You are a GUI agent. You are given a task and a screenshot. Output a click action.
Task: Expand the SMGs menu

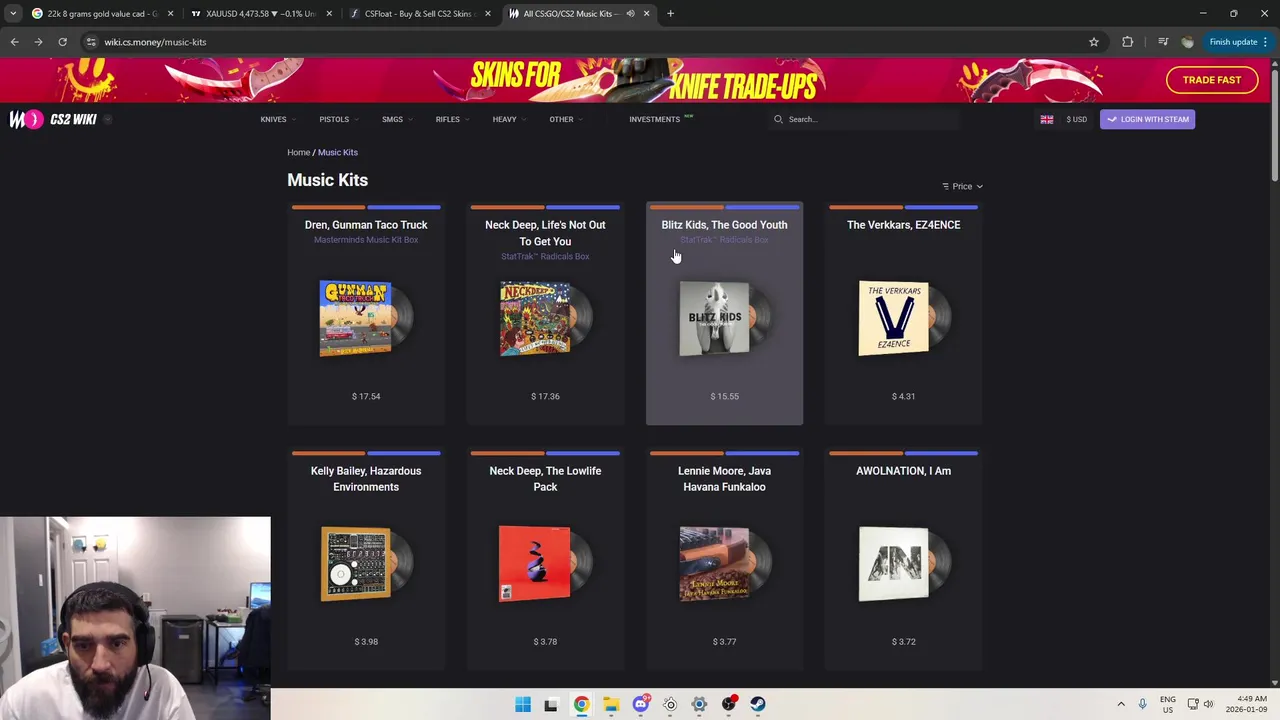coord(396,119)
